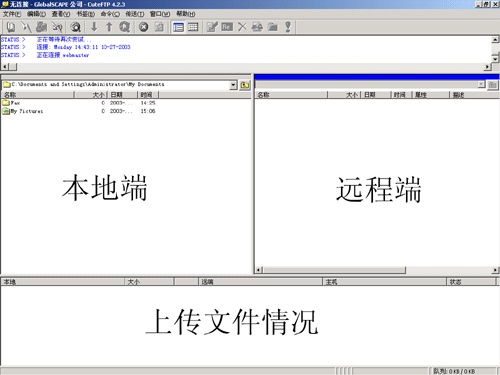Open the Site Manager book icon
Viewport: 500px width, 375px height.
[x=11, y=27]
